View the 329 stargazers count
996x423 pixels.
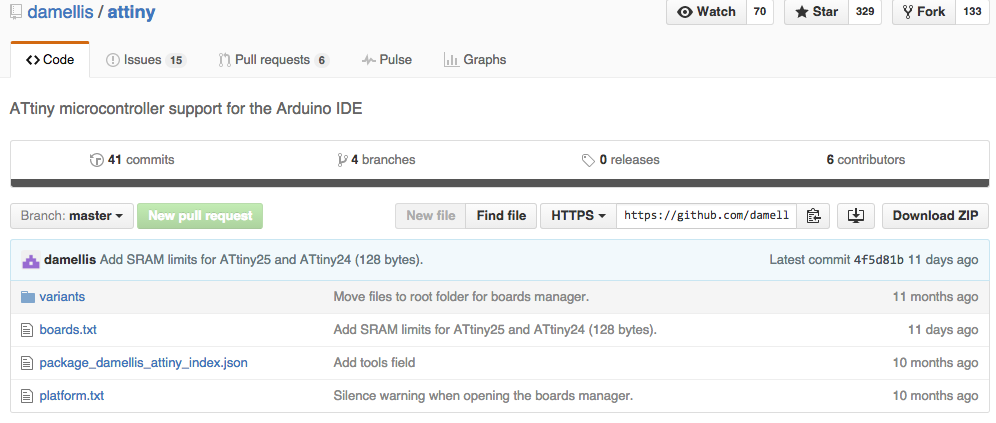[x=865, y=12]
